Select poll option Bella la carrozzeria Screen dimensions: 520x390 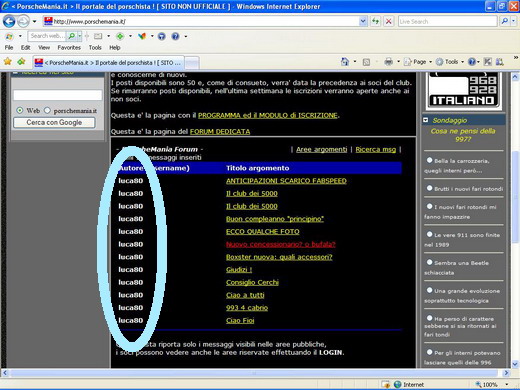tap(429, 160)
